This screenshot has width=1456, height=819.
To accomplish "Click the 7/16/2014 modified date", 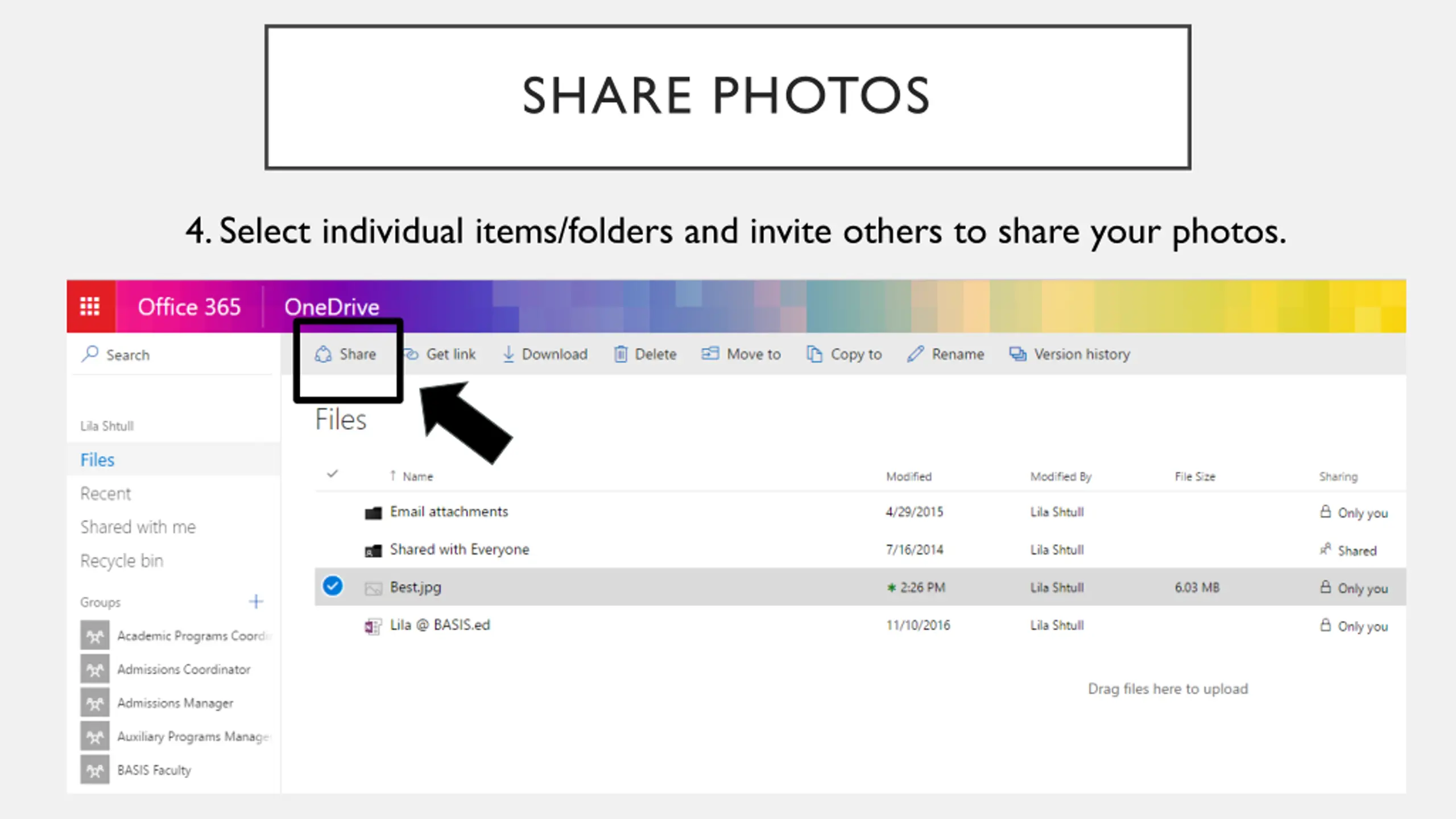I will pos(914,549).
